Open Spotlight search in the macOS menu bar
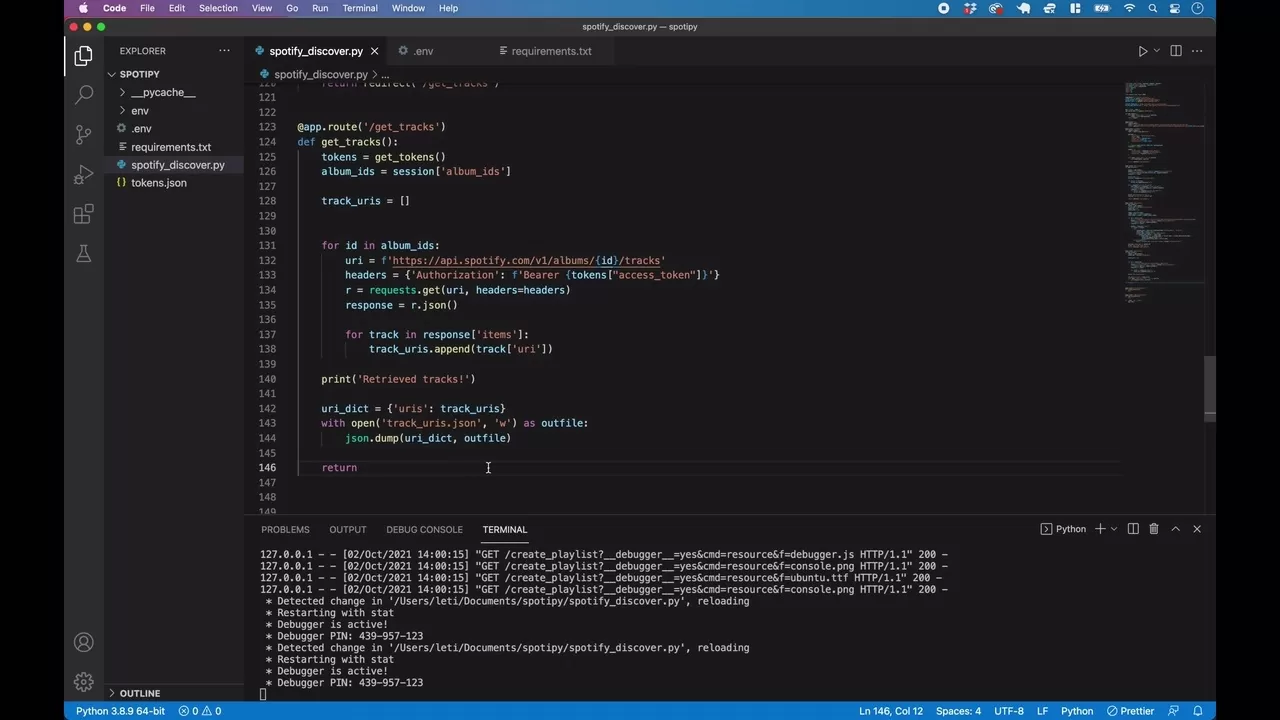 (x=1152, y=8)
